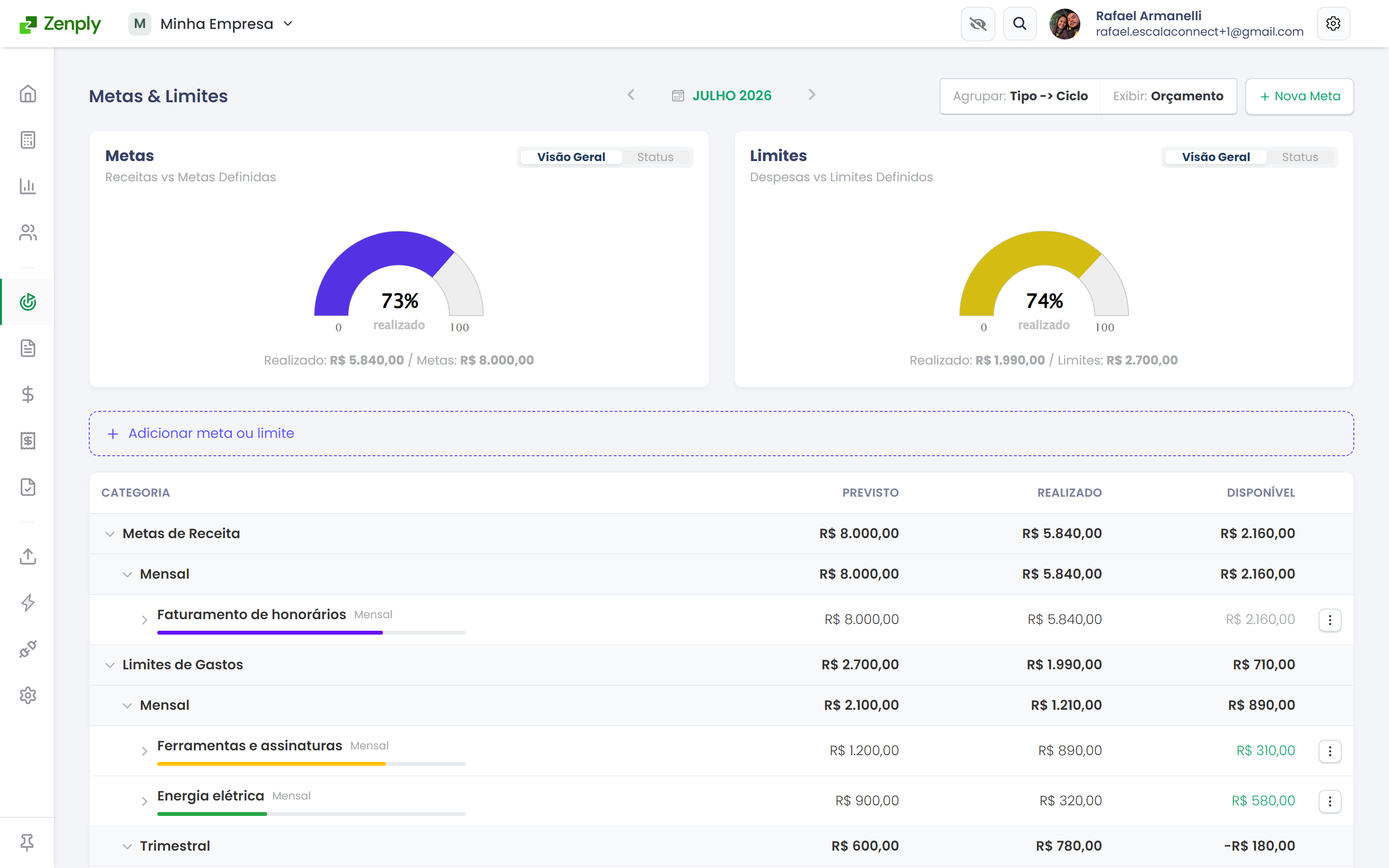Click the Receitas vs Metas Definidas subtitle
The image size is (1389, 868).
191,177
